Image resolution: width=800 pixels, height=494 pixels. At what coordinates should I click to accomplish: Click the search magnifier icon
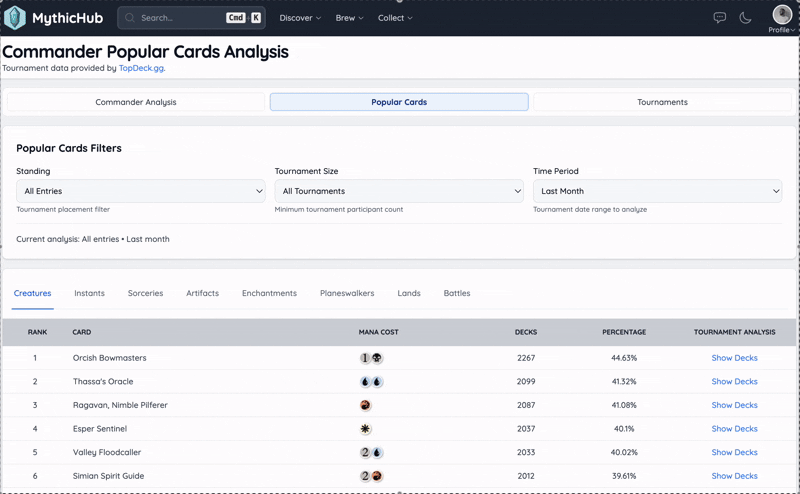[x=130, y=18]
